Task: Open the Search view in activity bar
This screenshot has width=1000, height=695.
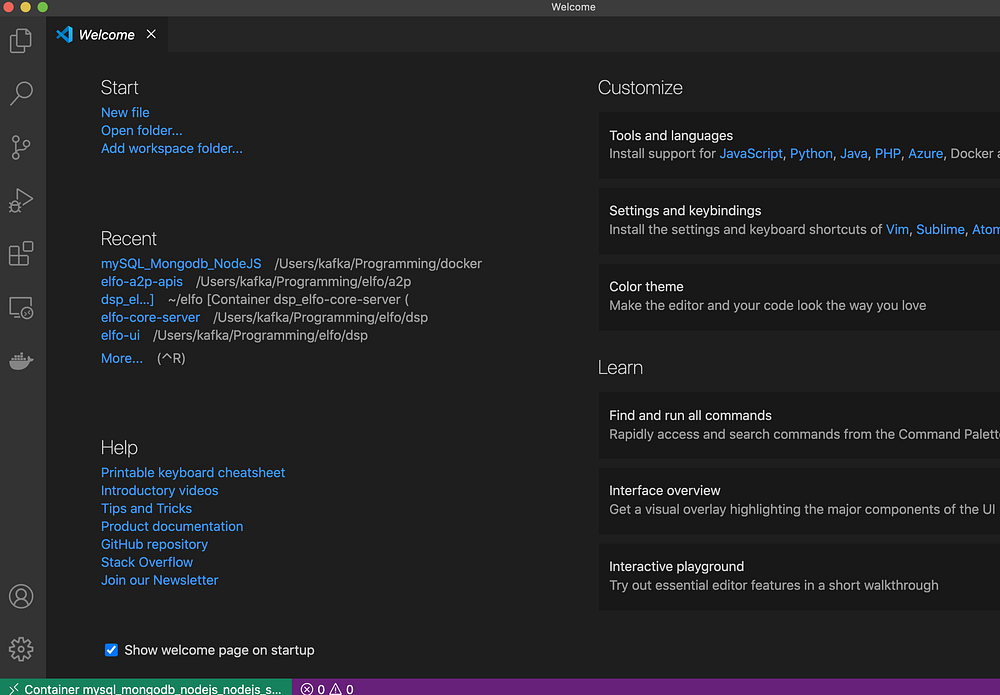Action: click(x=21, y=94)
